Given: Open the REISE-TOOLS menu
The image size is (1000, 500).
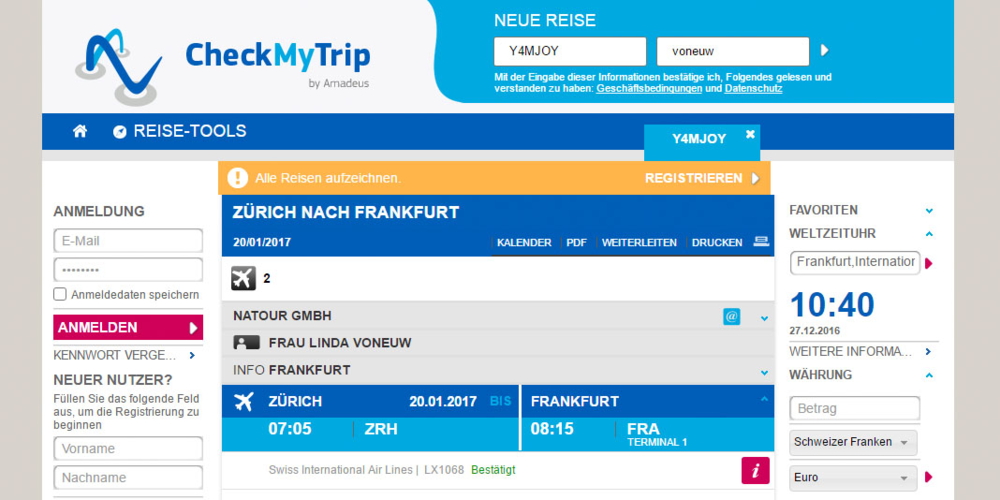Looking at the screenshot, I should coord(180,131).
